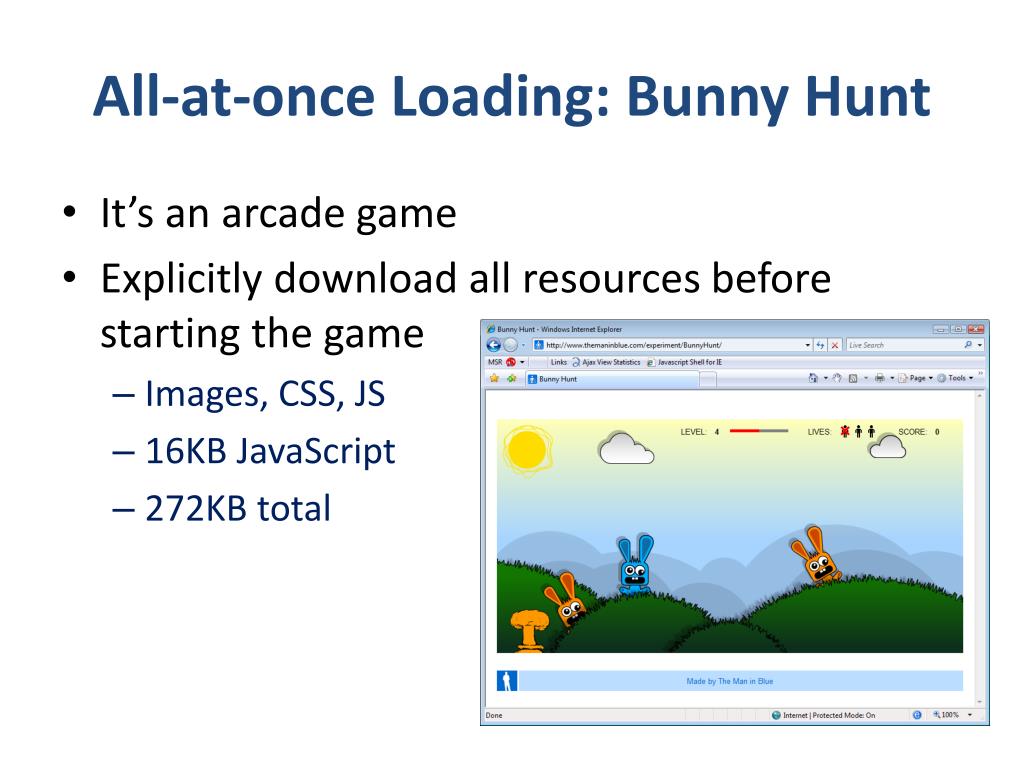Expand the address bar history dropdown arrow
The height and width of the screenshot is (768, 1024).
[808, 345]
